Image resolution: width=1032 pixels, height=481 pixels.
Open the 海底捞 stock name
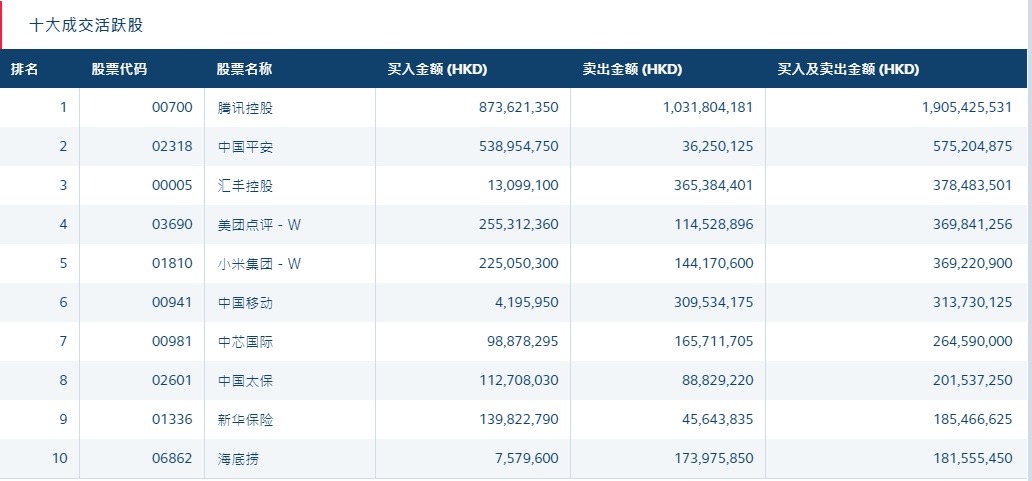pyautogui.click(x=237, y=459)
